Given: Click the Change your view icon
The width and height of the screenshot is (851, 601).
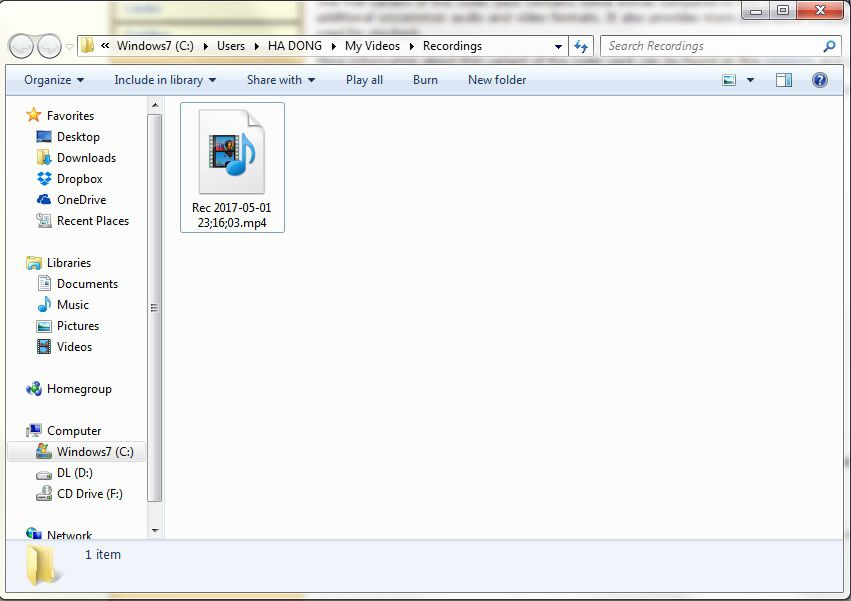Looking at the screenshot, I should click(730, 80).
